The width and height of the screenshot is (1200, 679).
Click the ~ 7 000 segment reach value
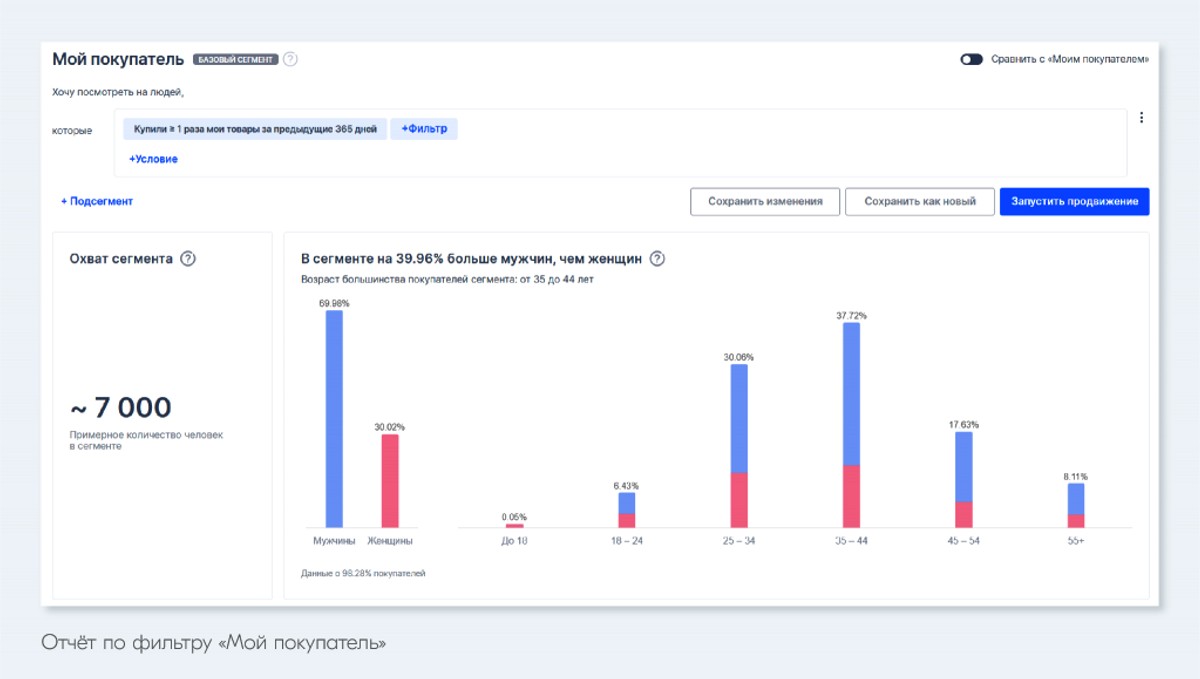pos(120,408)
